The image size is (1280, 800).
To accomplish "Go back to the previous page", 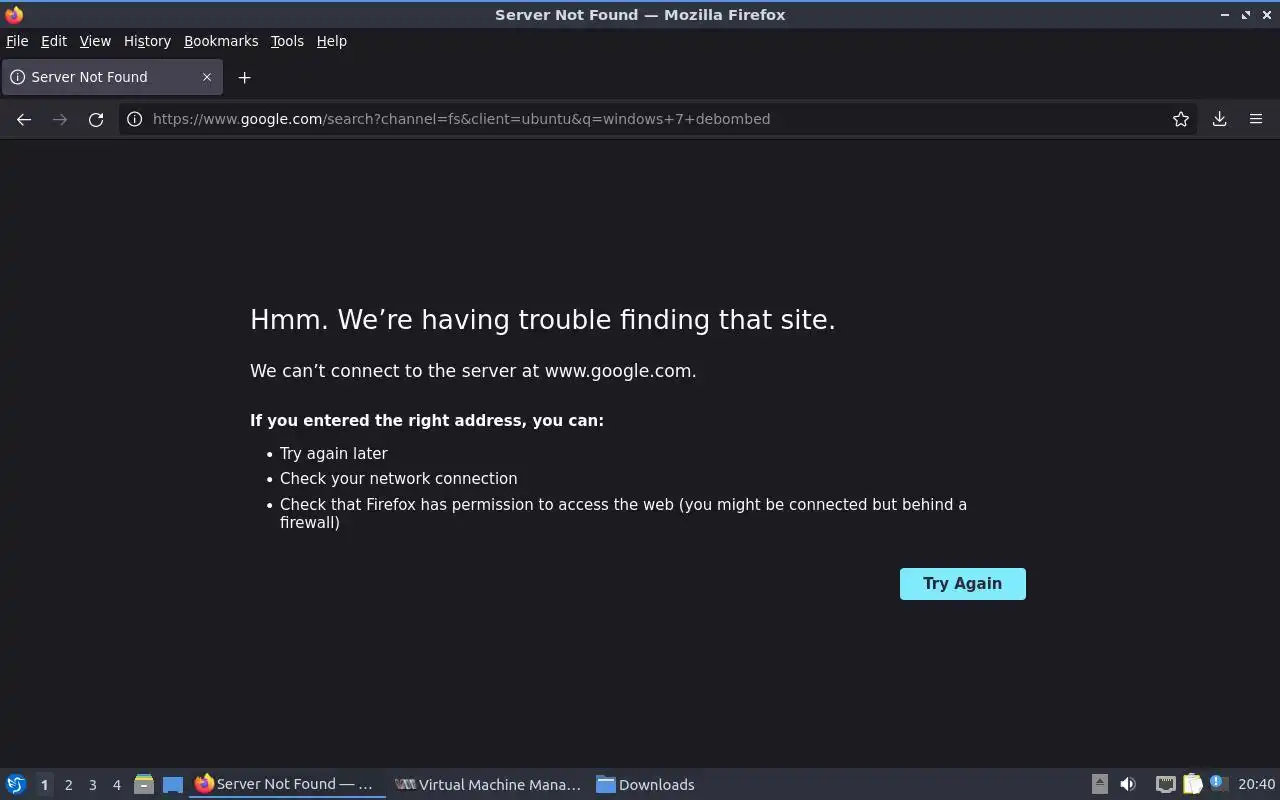I will pos(24,119).
